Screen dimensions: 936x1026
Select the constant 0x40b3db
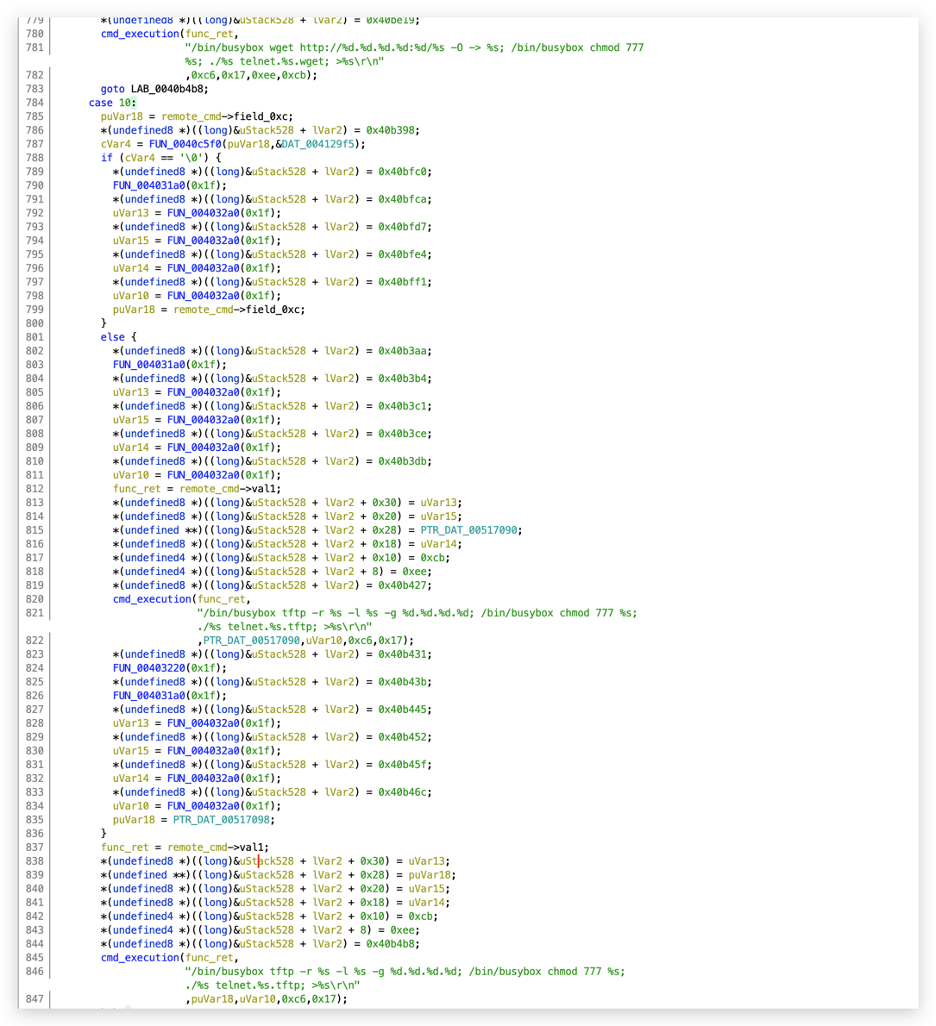[x=403, y=461]
